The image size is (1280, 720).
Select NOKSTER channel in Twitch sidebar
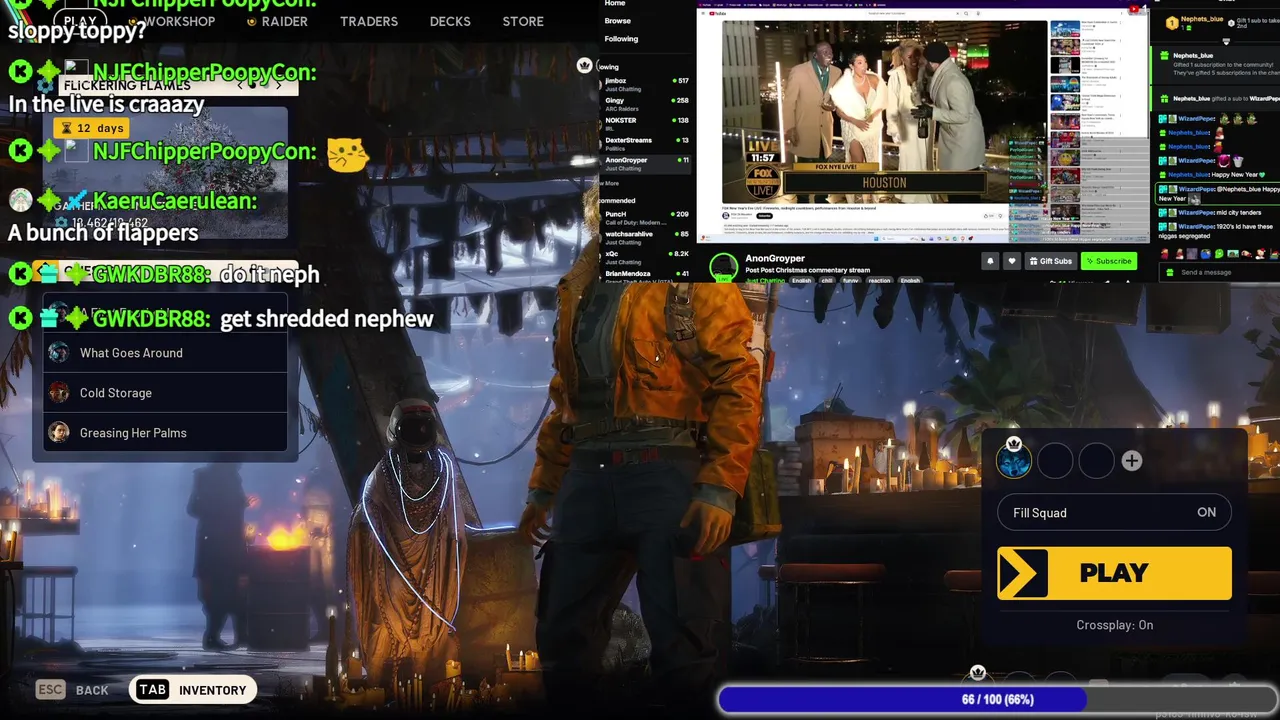coord(646,124)
